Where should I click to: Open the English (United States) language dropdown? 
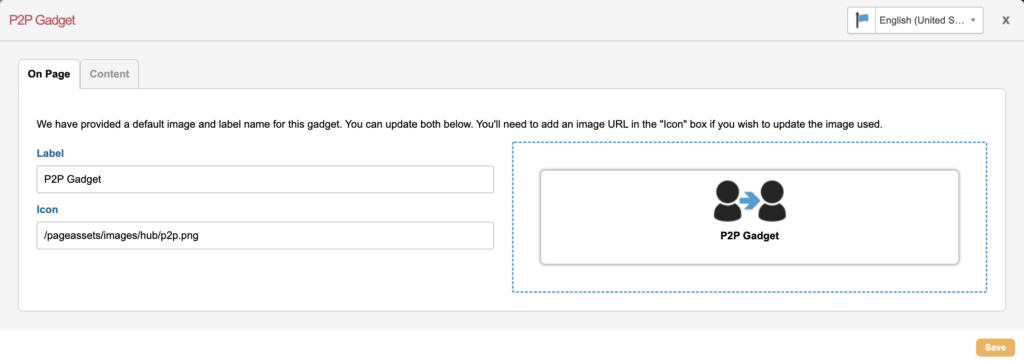(x=915, y=20)
